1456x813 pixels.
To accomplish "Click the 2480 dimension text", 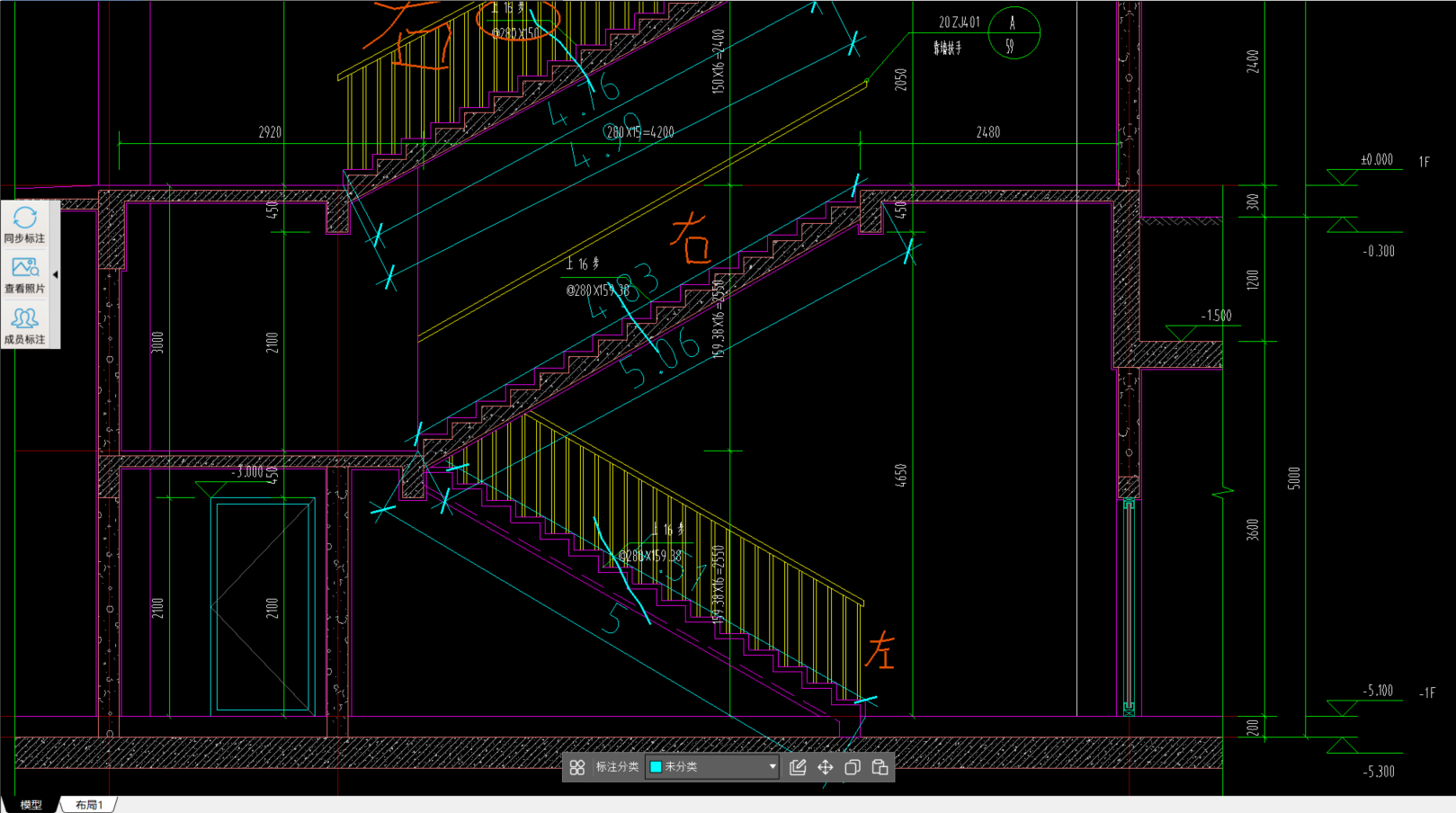I will [x=988, y=132].
